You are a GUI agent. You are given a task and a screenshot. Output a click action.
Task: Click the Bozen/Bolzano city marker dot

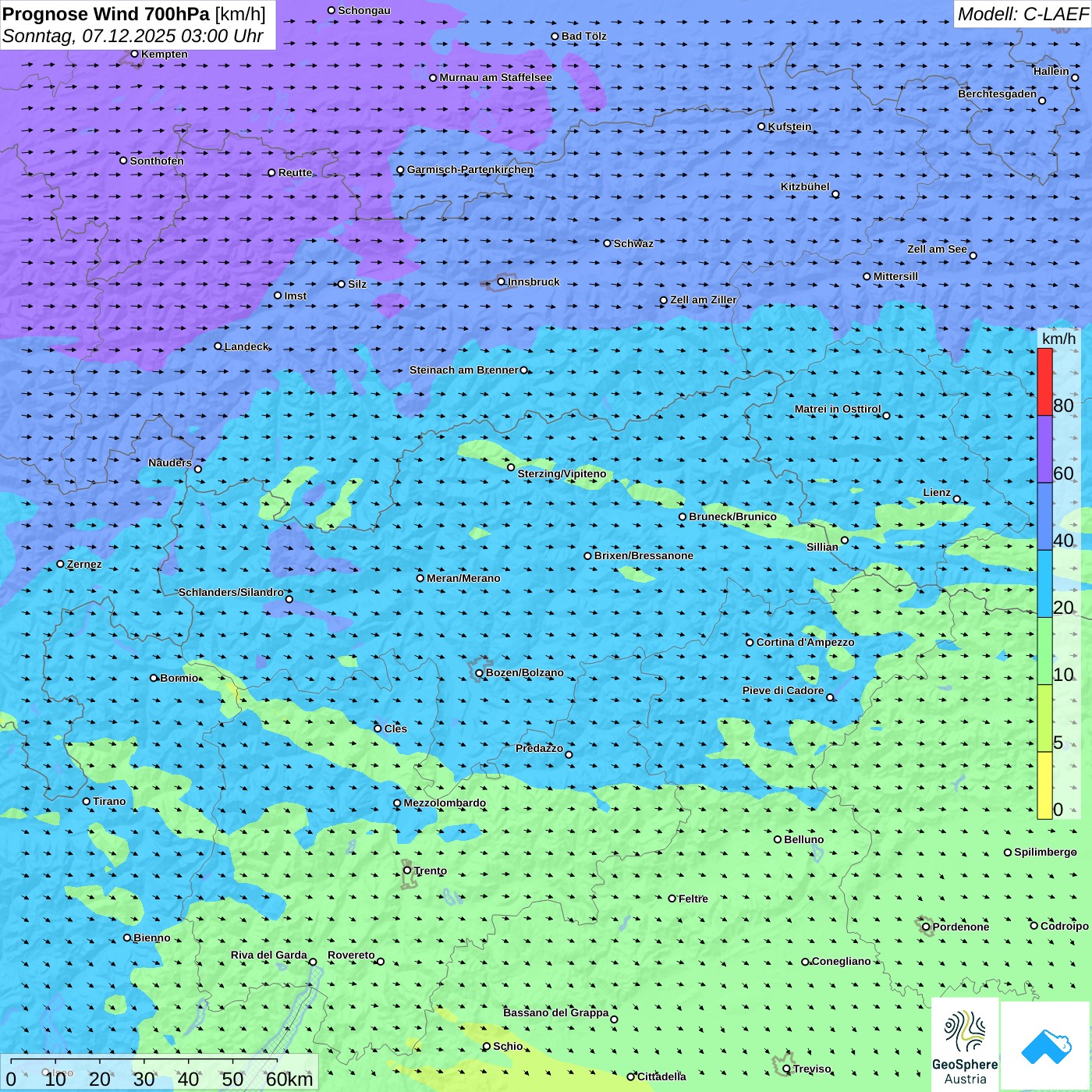tap(479, 672)
